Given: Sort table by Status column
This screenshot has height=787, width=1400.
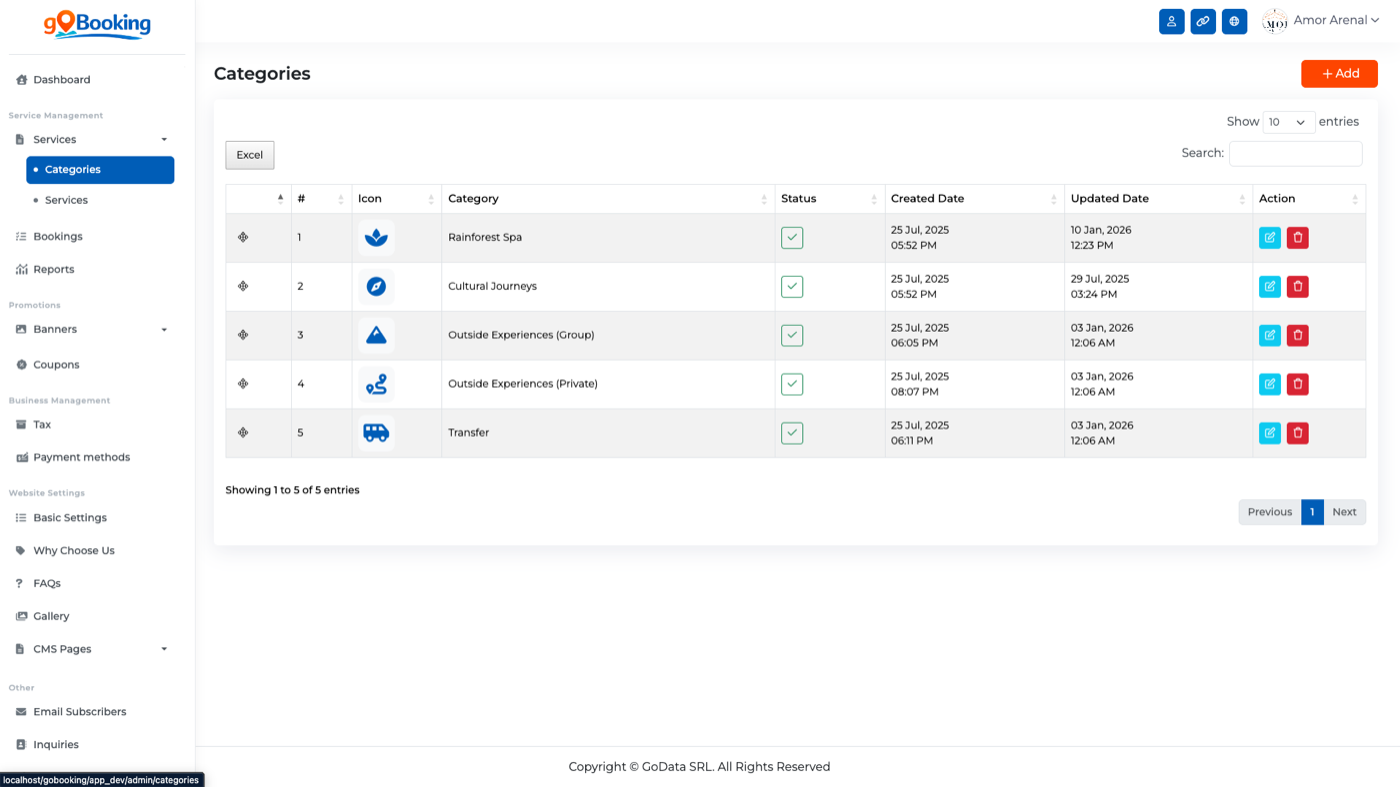Looking at the screenshot, I should click(x=830, y=199).
